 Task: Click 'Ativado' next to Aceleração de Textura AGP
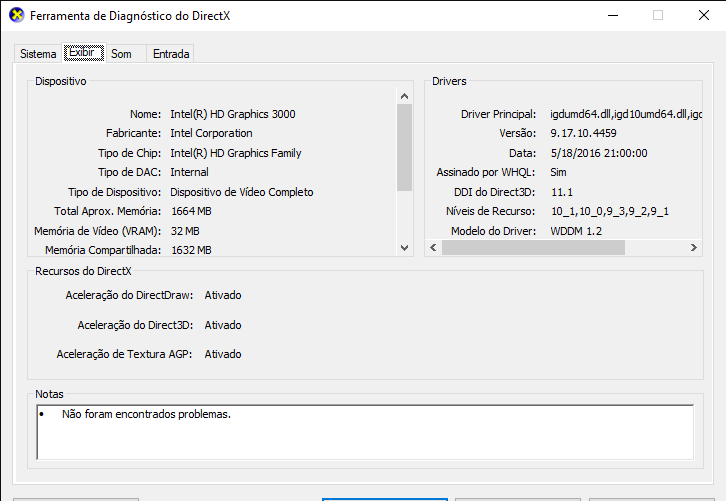223,354
